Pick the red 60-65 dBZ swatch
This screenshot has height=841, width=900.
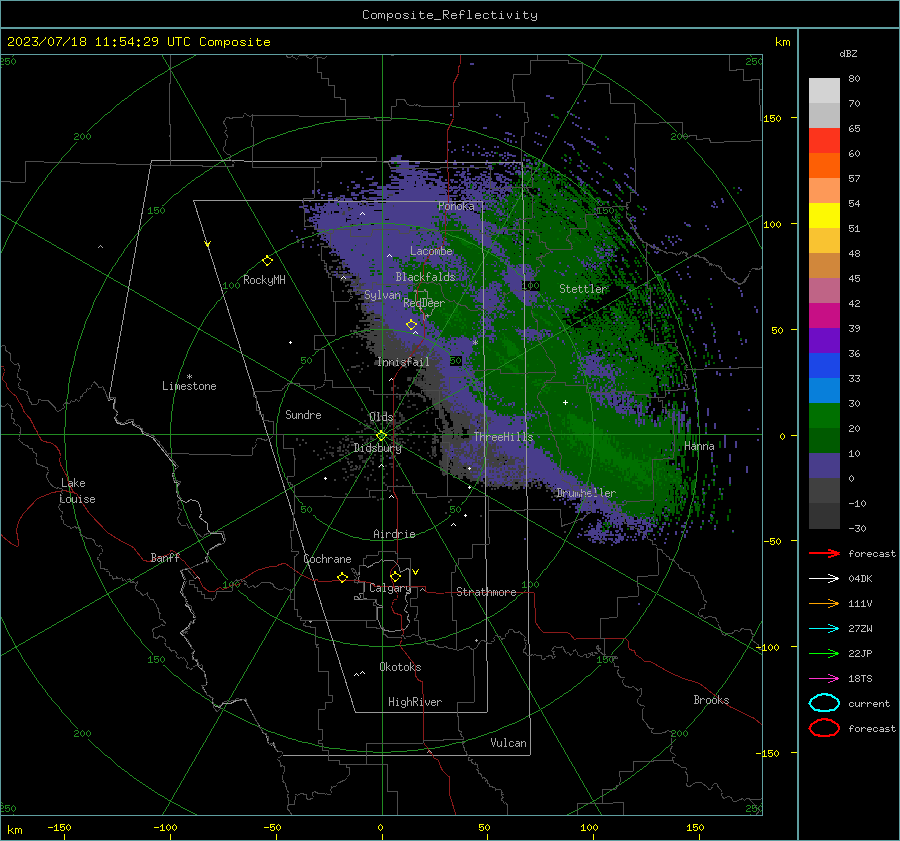pyautogui.click(x=824, y=141)
